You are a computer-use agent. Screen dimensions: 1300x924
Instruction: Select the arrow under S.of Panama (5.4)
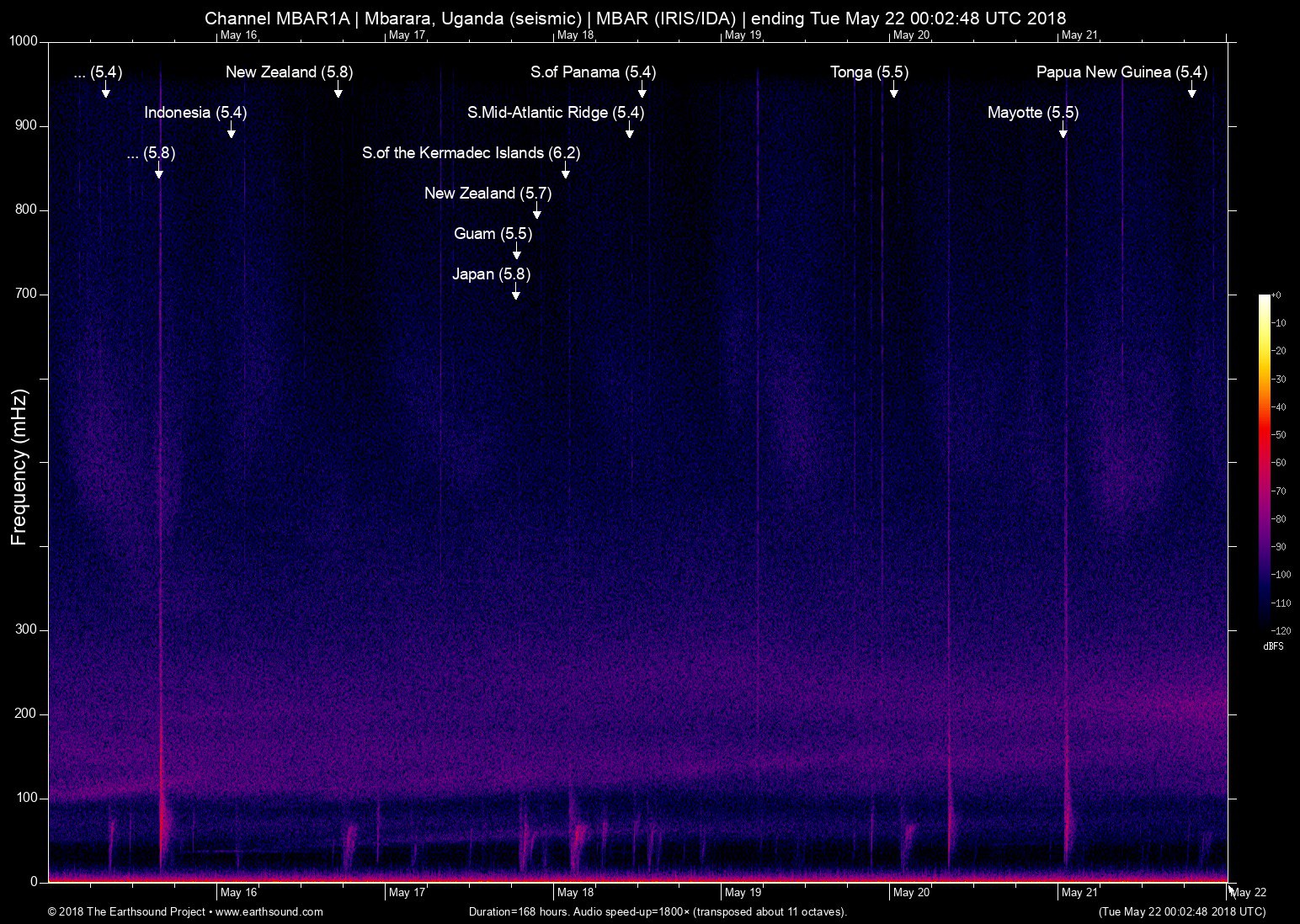click(x=642, y=91)
